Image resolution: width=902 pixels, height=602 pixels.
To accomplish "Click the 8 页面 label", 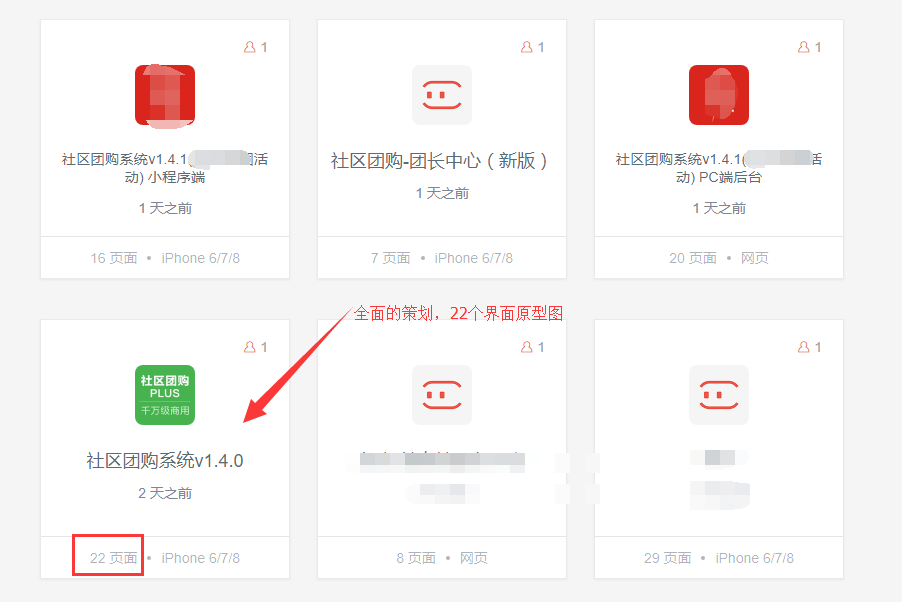I will pyautogui.click(x=416, y=558).
